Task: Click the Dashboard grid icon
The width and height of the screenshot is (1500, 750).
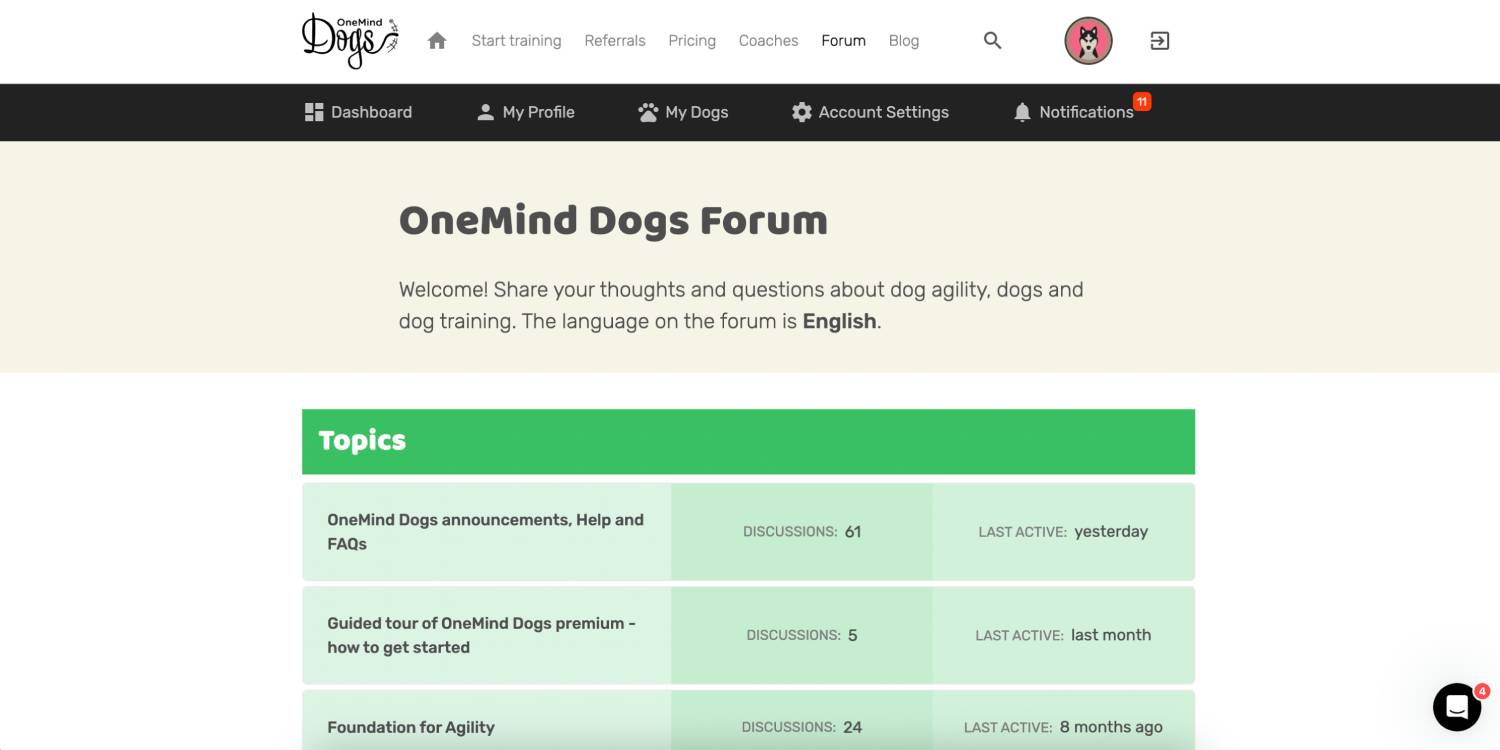Action: click(x=314, y=112)
